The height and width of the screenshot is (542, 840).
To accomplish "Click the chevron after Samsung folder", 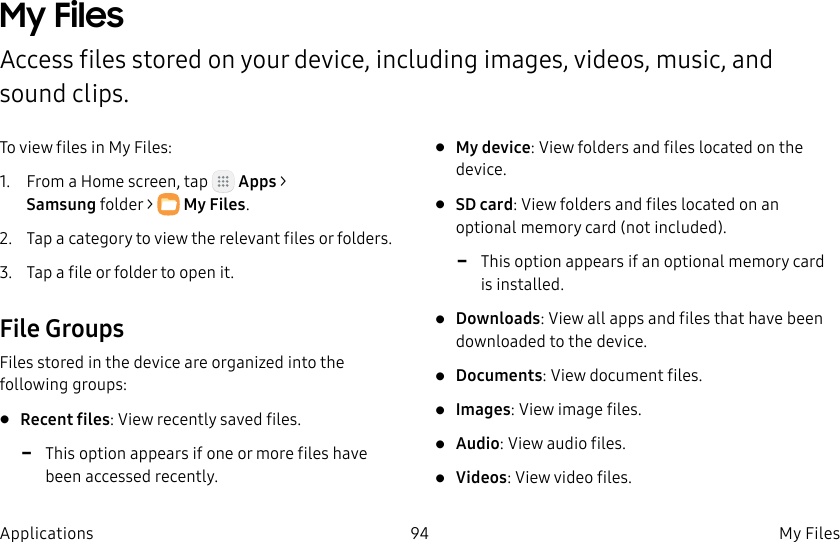I will (149, 205).
